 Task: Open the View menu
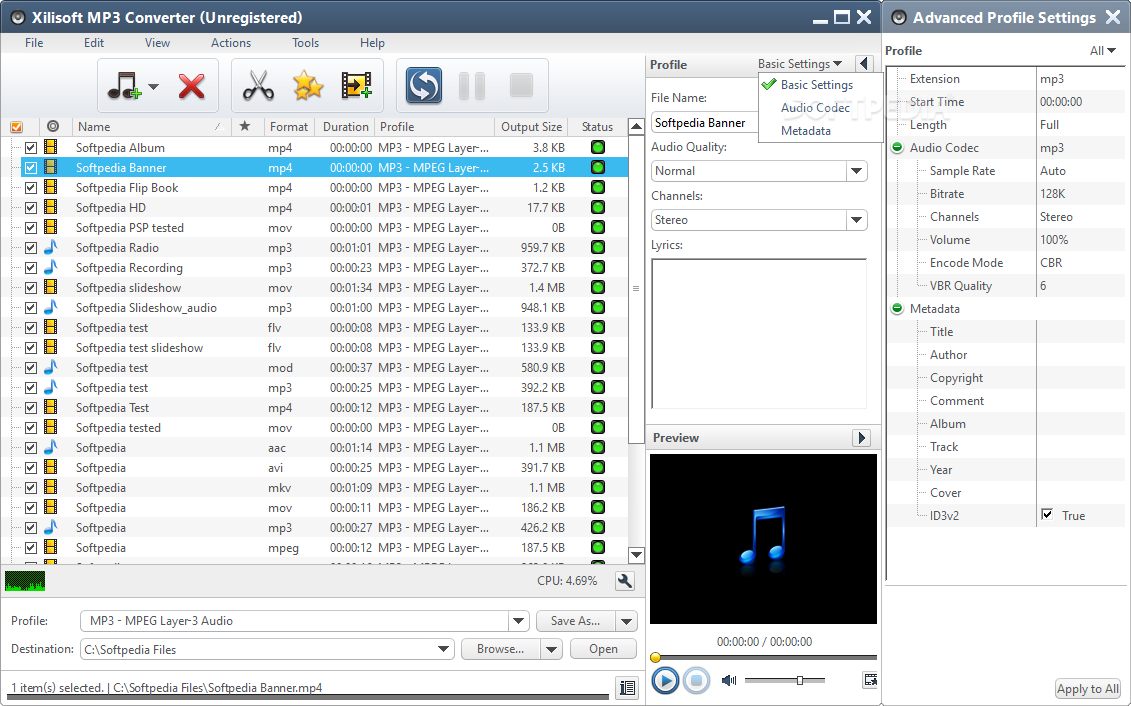(157, 43)
